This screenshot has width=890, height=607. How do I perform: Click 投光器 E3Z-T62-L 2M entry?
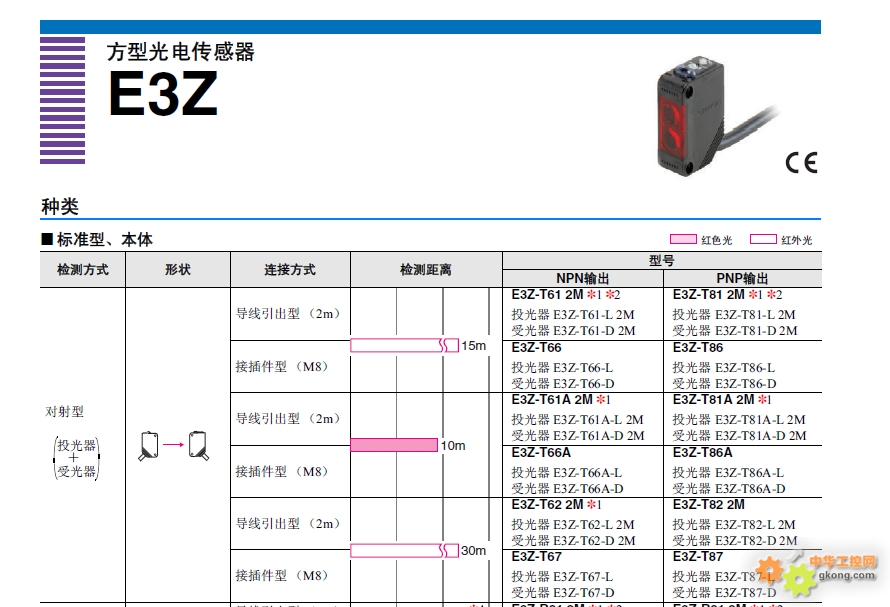[x=573, y=525]
